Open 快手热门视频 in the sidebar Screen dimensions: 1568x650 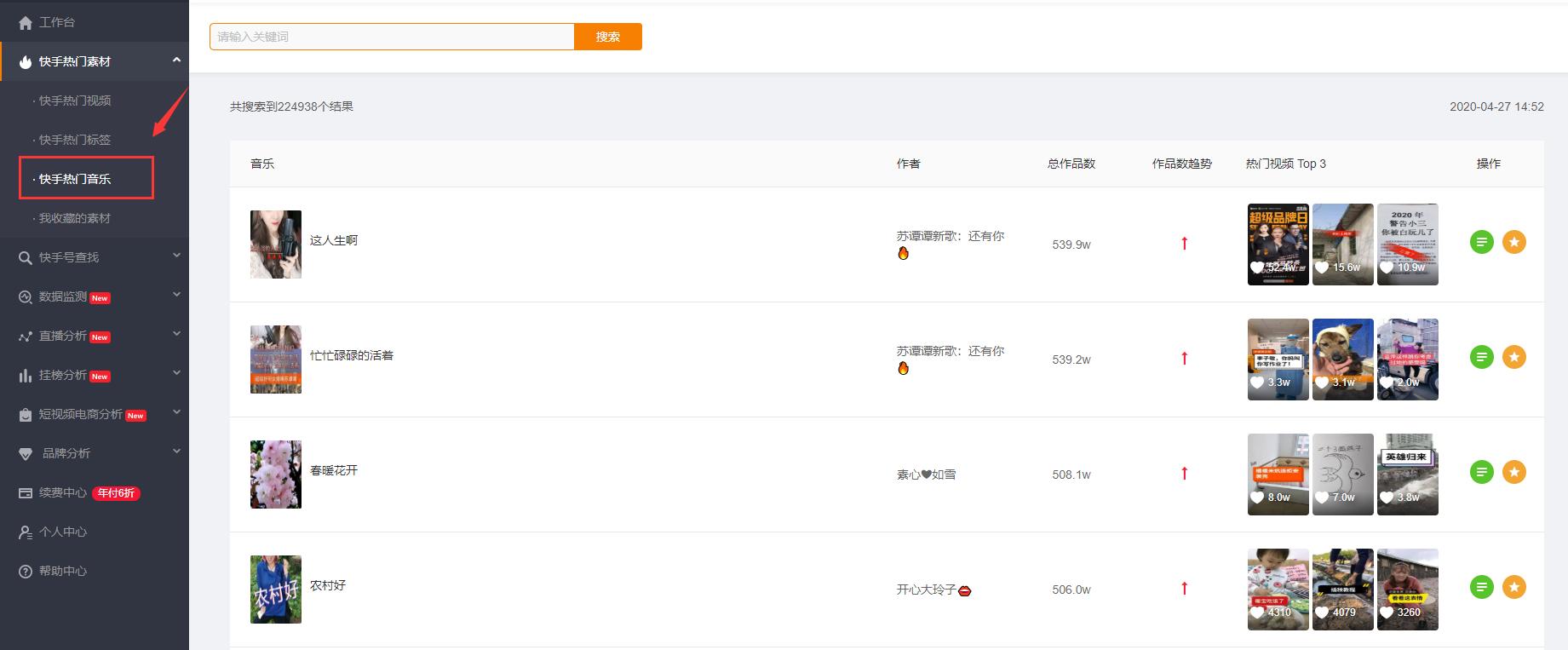point(75,101)
